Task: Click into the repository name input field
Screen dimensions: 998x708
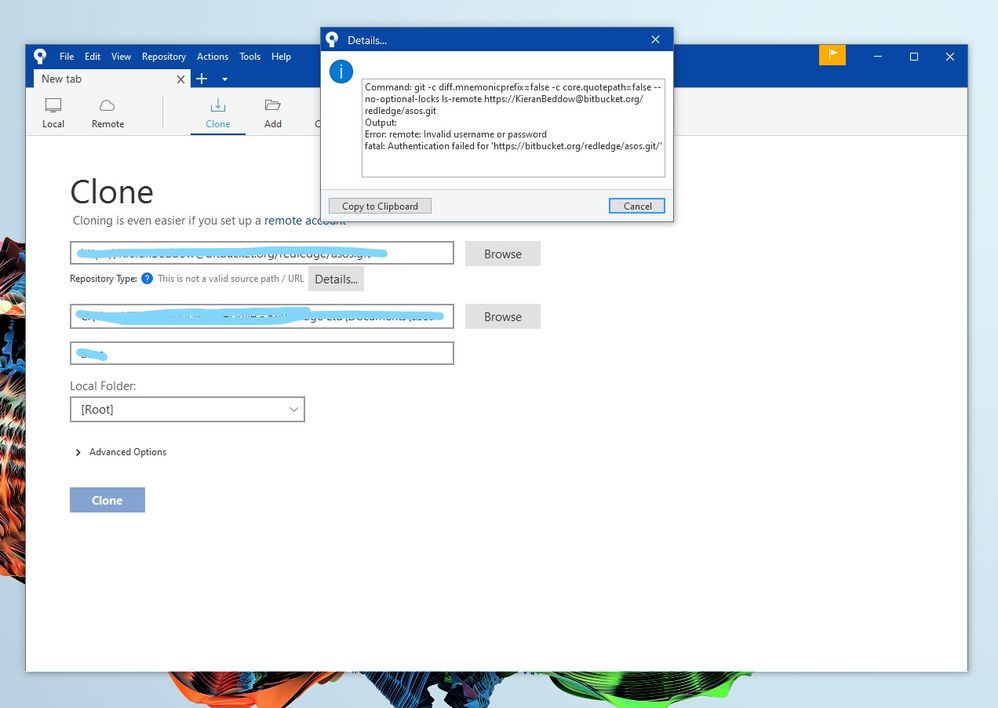Action: click(262, 353)
